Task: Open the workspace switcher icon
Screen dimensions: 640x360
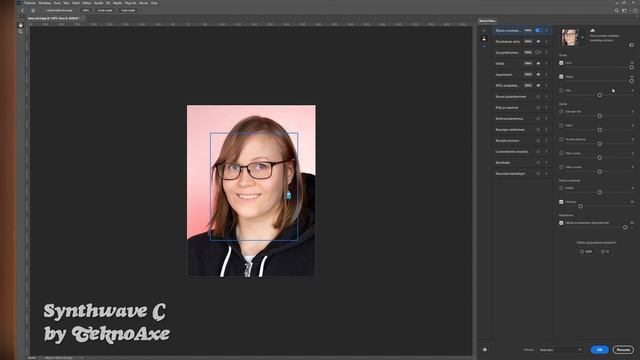Action: (624, 11)
